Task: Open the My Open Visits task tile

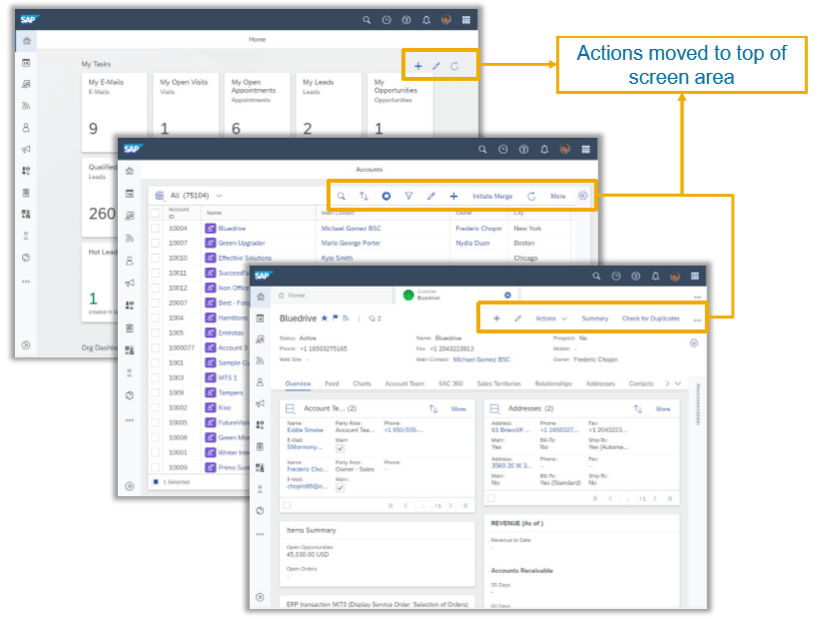Action: [186, 105]
